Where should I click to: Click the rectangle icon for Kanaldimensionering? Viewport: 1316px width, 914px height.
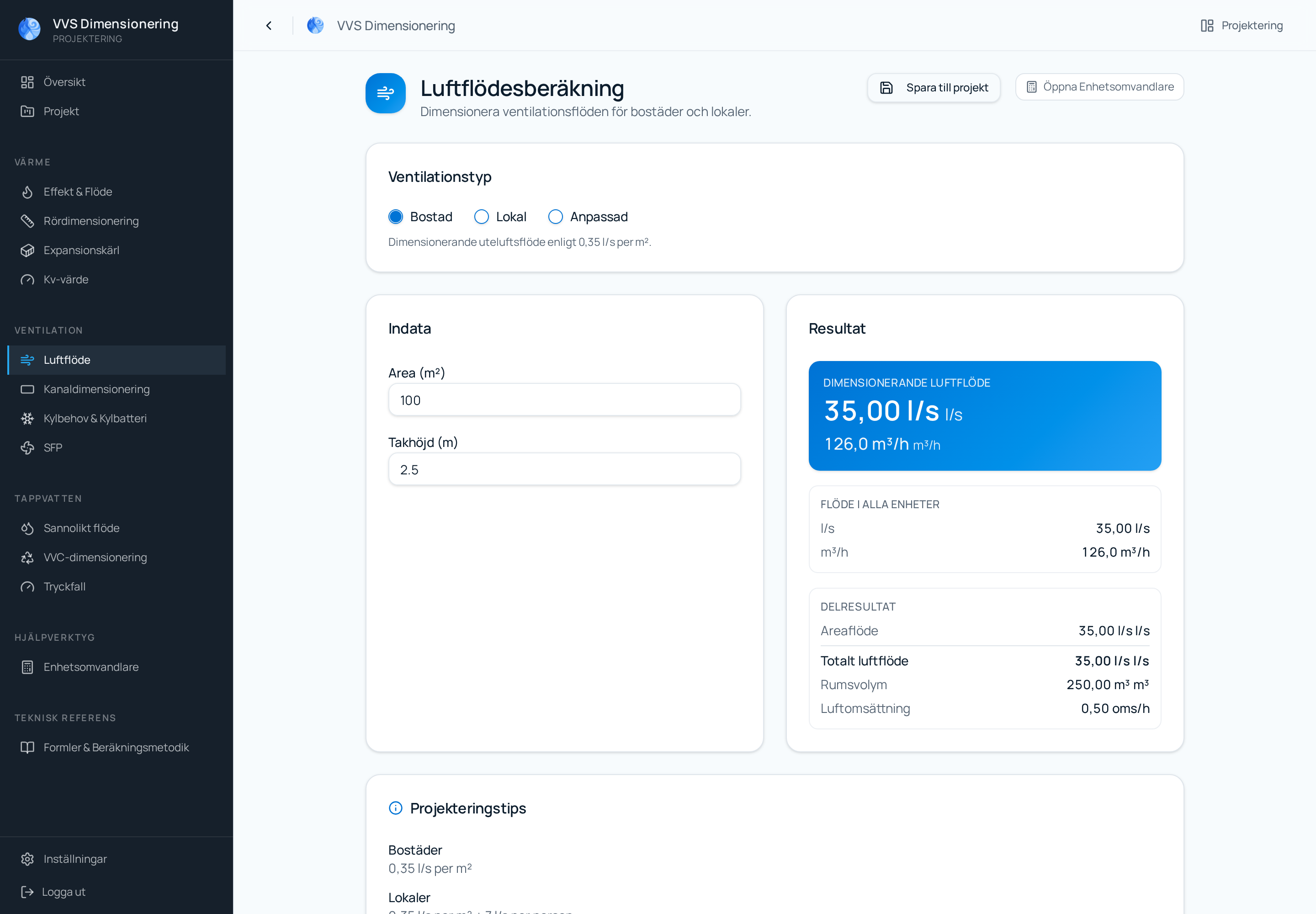click(27, 389)
